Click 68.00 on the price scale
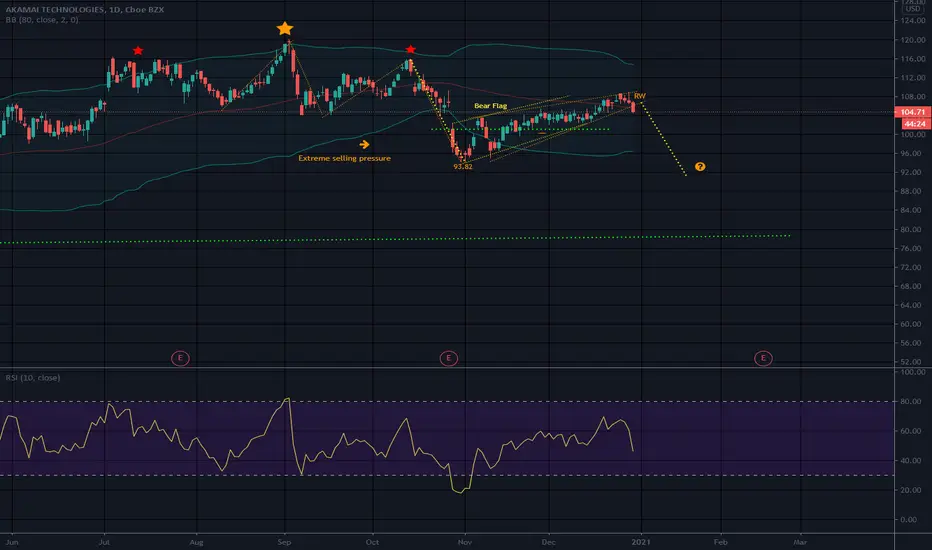The image size is (932, 550). (x=912, y=287)
